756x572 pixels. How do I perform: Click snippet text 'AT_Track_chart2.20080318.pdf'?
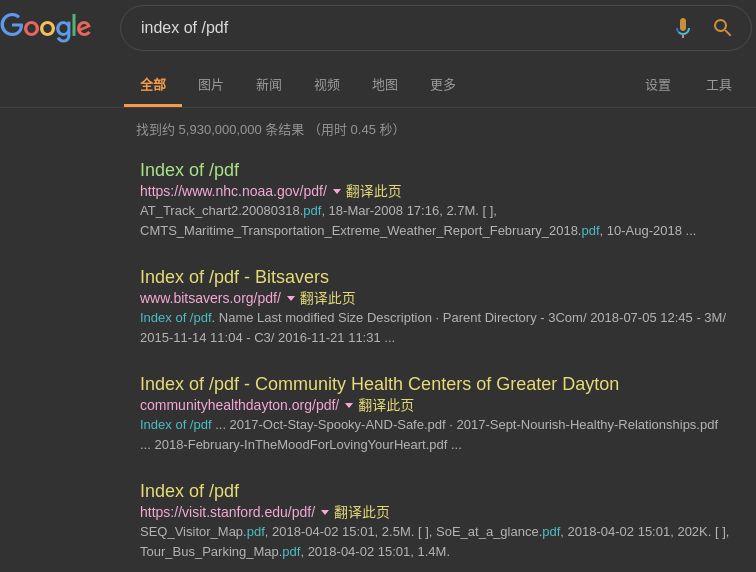click(230, 211)
